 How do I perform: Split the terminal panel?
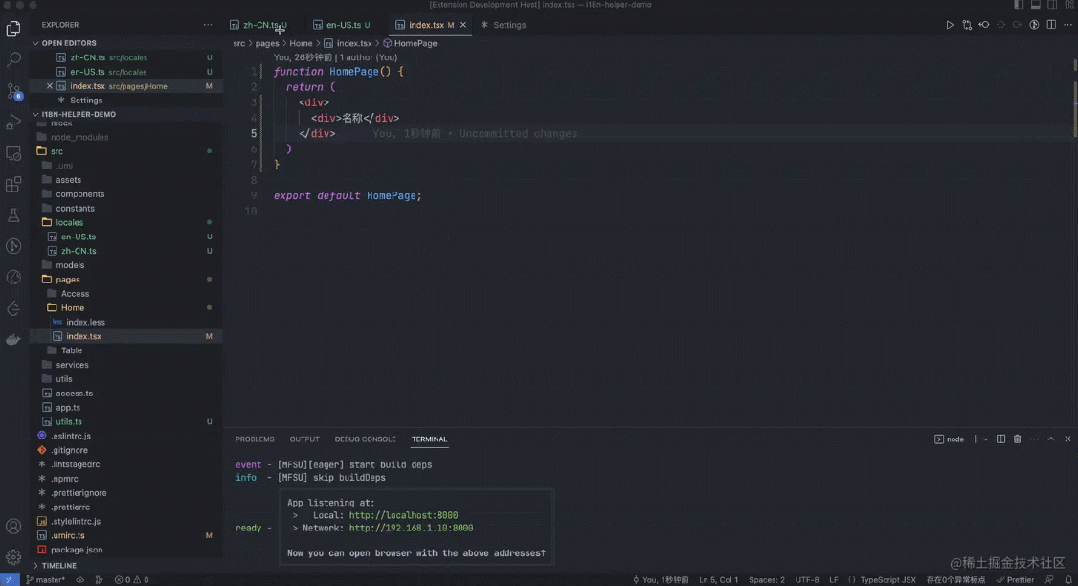(x=1001, y=439)
